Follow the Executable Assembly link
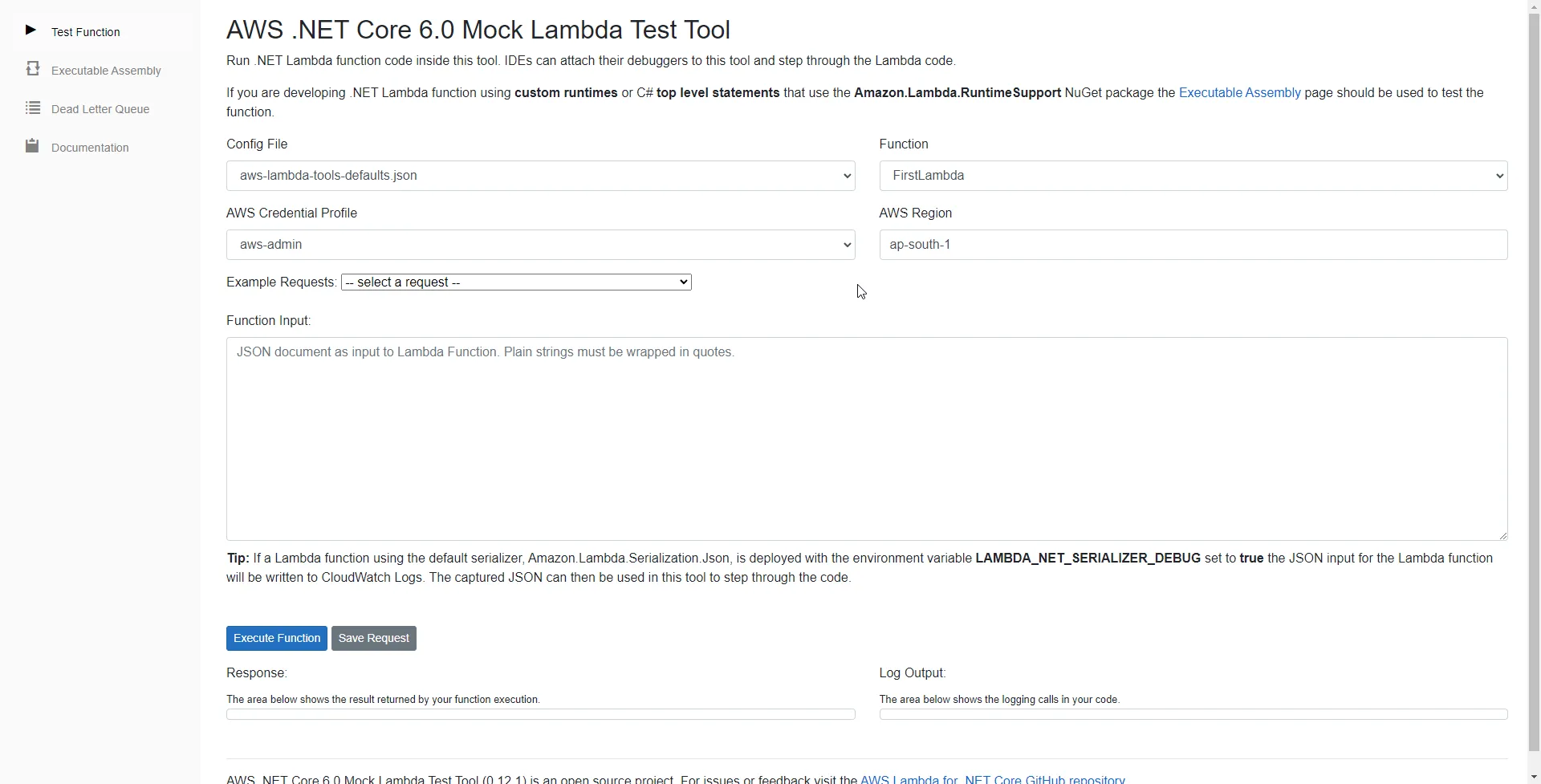 pyautogui.click(x=1239, y=92)
